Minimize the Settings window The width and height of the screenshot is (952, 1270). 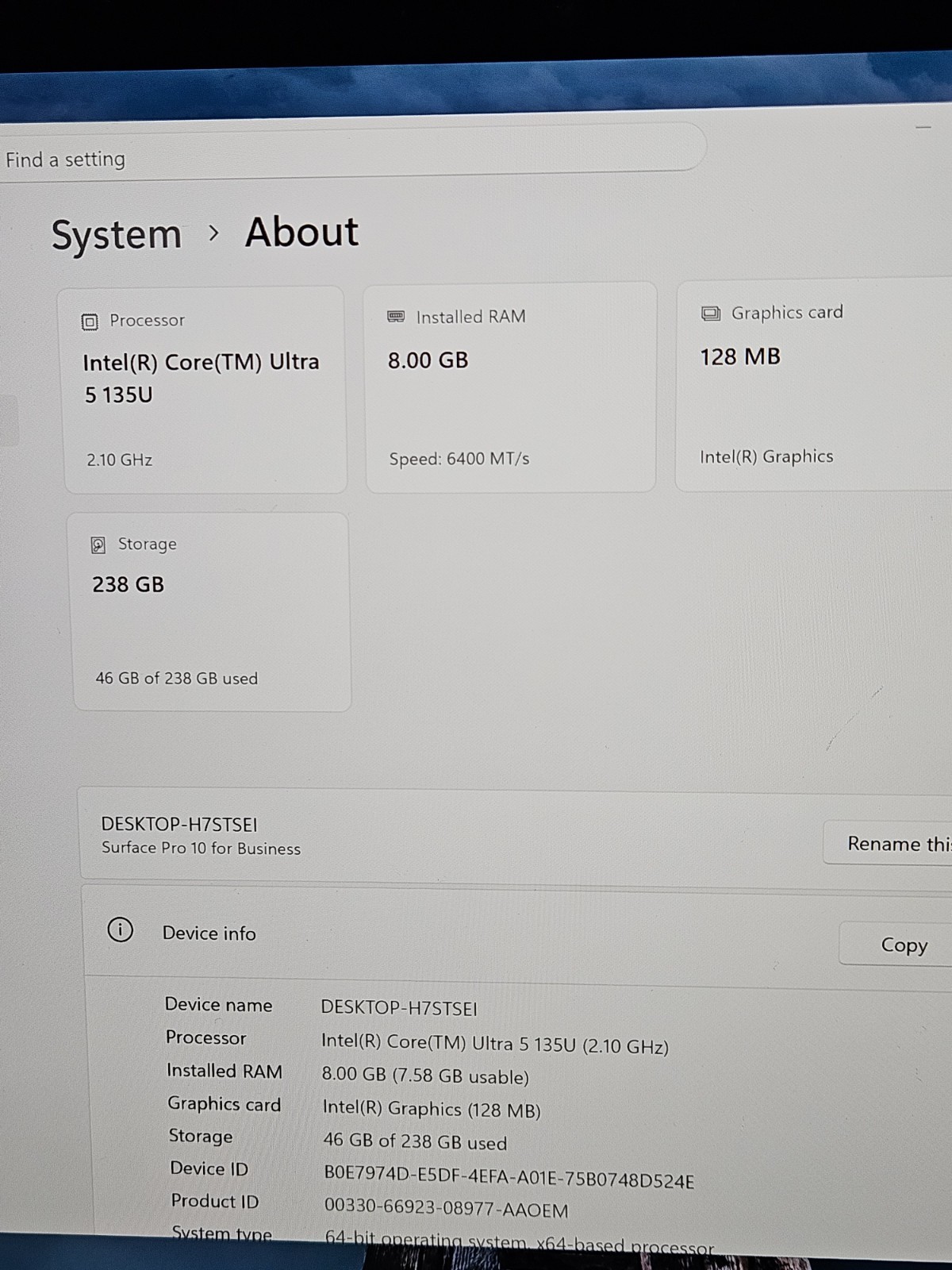[x=923, y=127]
